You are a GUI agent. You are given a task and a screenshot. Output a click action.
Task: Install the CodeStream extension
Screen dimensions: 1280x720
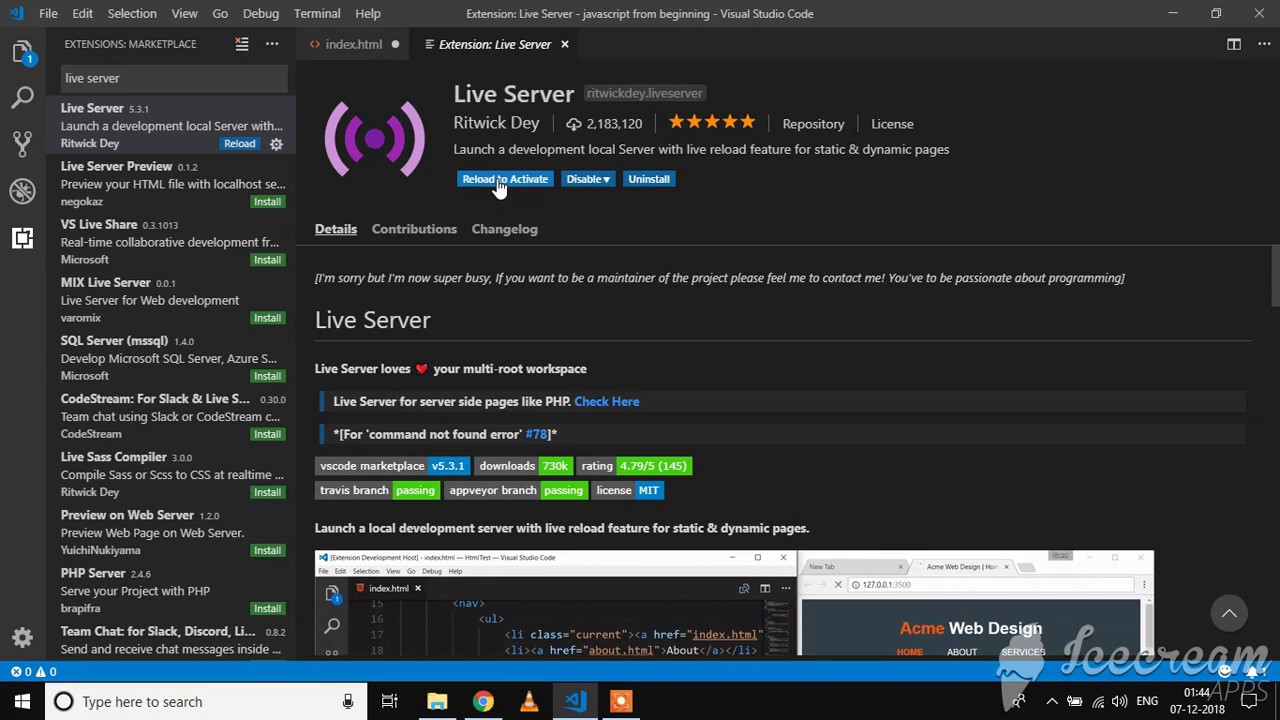[x=267, y=434]
